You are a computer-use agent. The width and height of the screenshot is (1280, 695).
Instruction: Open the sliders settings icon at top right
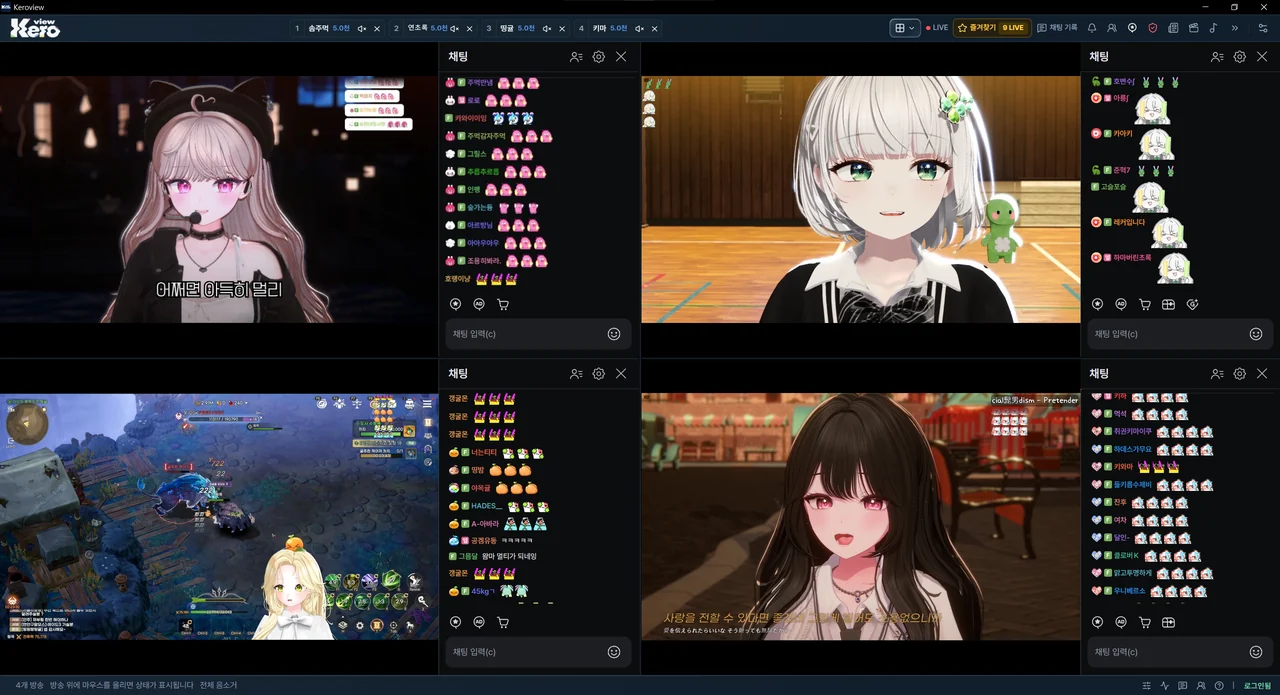pyautogui.click(x=1262, y=28)
